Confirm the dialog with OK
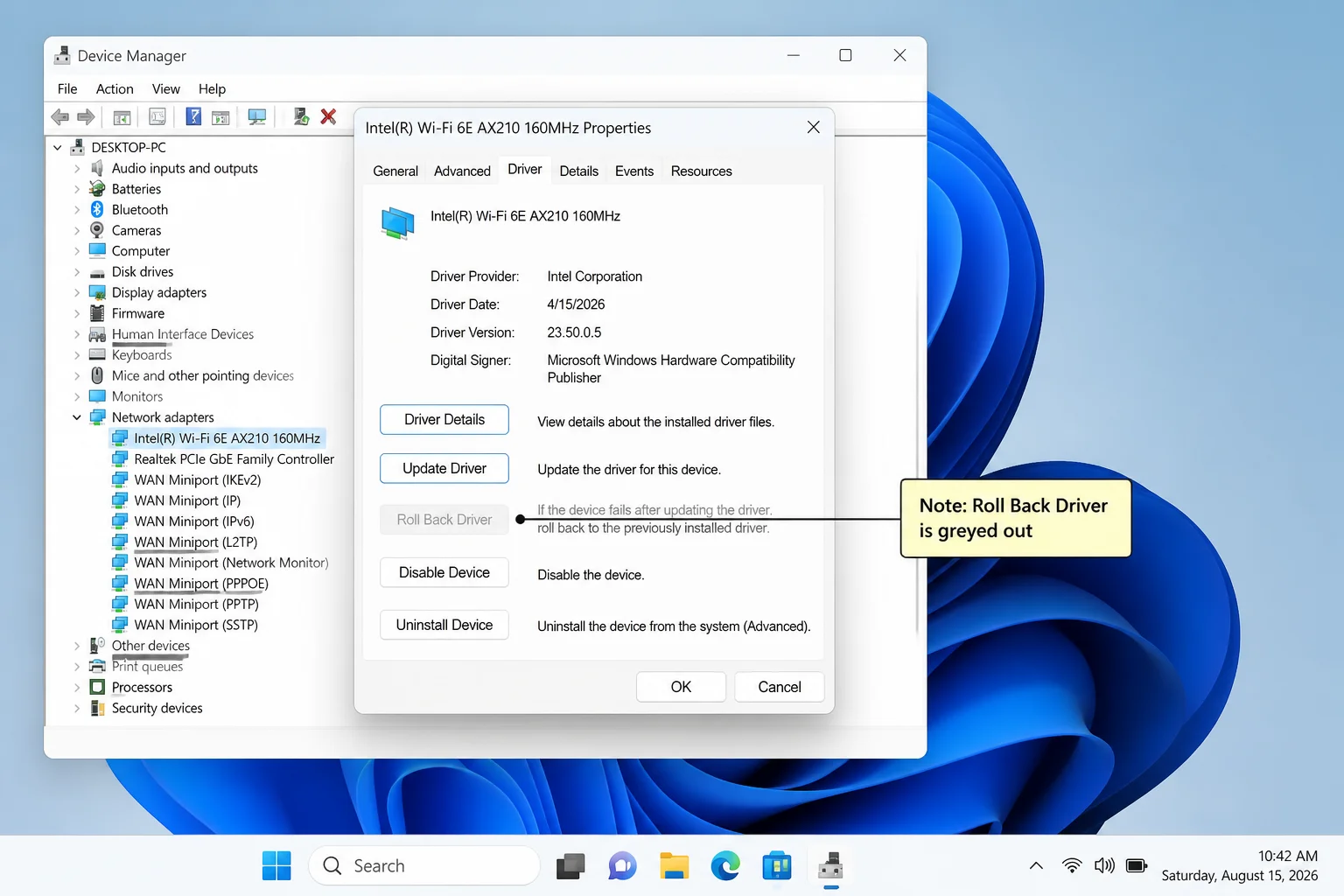The image size is (1344, 896). tap(681, 687)
